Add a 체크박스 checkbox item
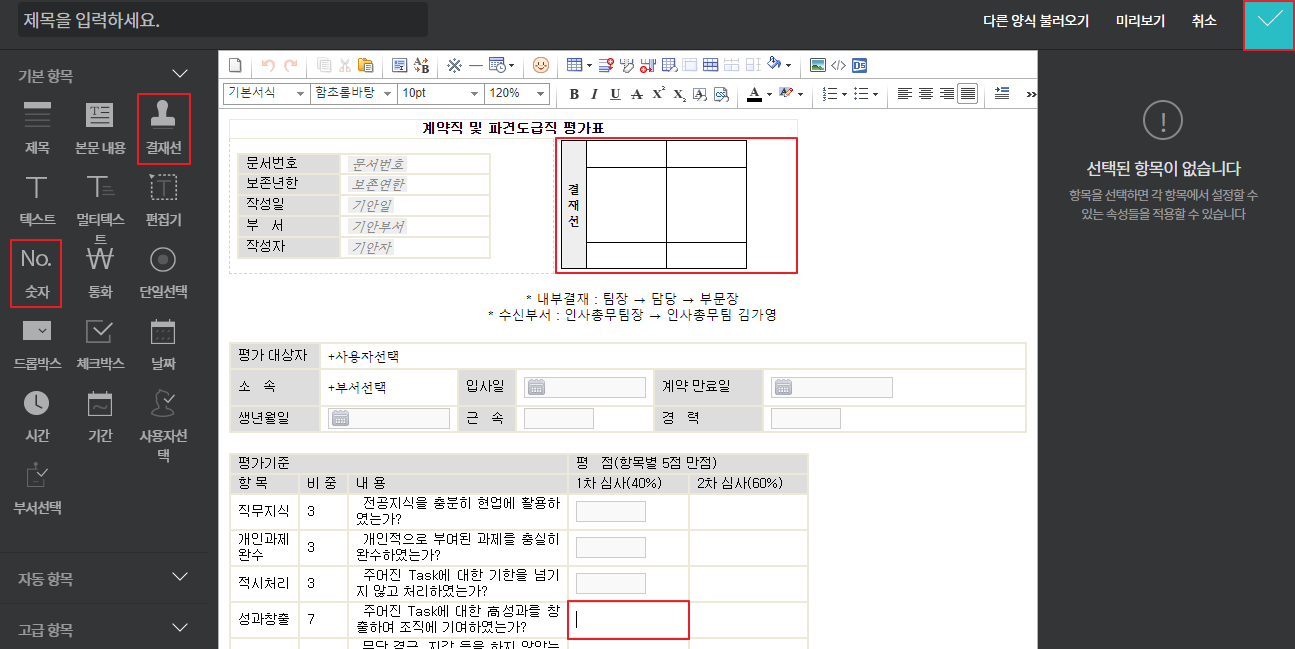1295x649 pixels. (x=100, y=344)
